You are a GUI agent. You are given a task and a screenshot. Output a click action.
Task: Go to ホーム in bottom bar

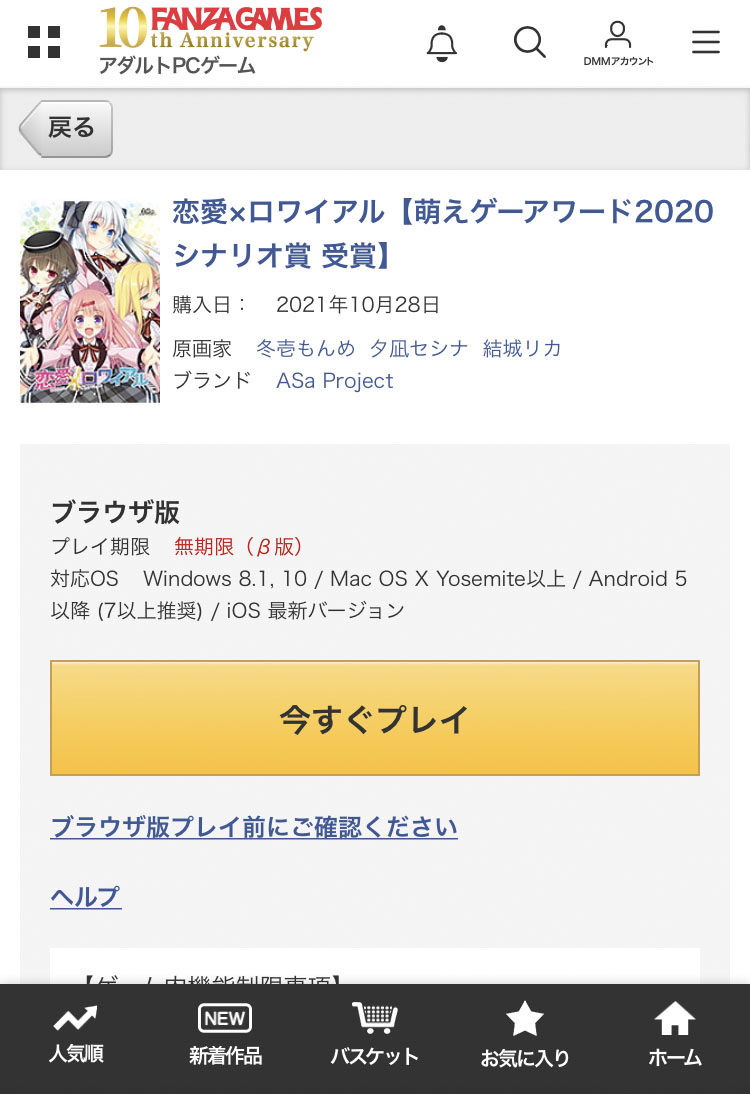674,1036
